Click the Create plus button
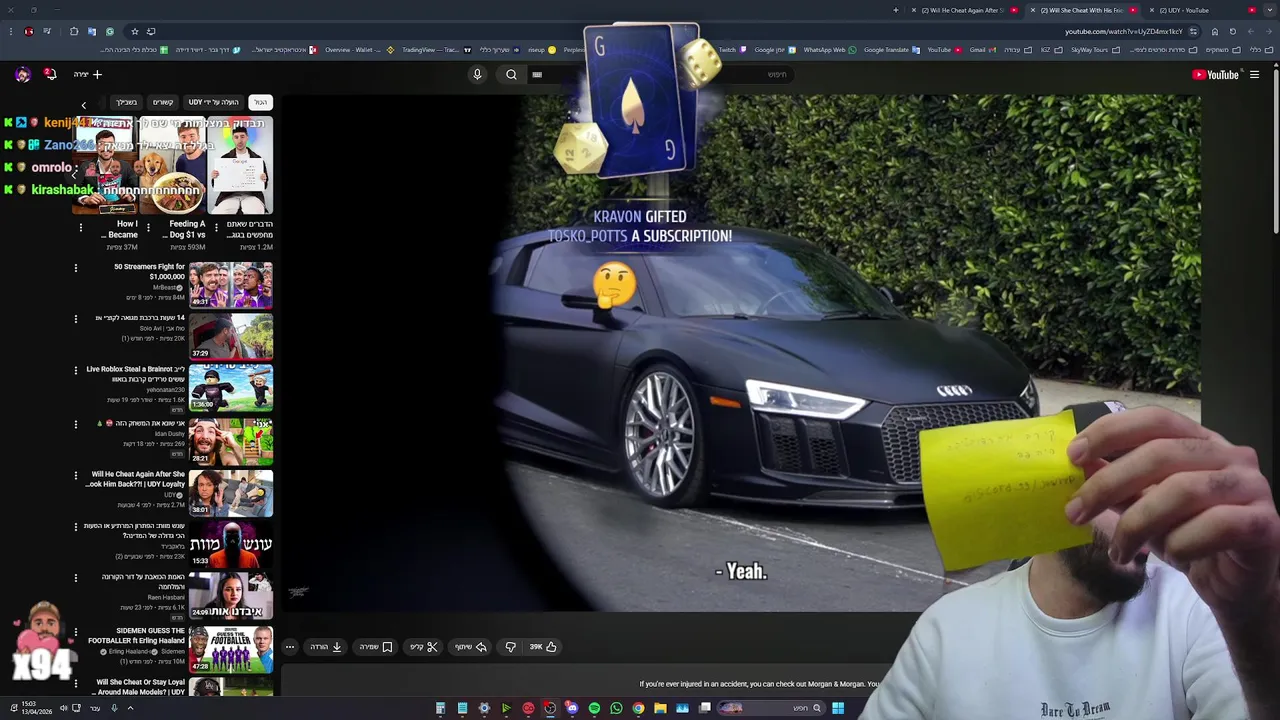Viewport: 1280px width, 720px height. point(88,74)
